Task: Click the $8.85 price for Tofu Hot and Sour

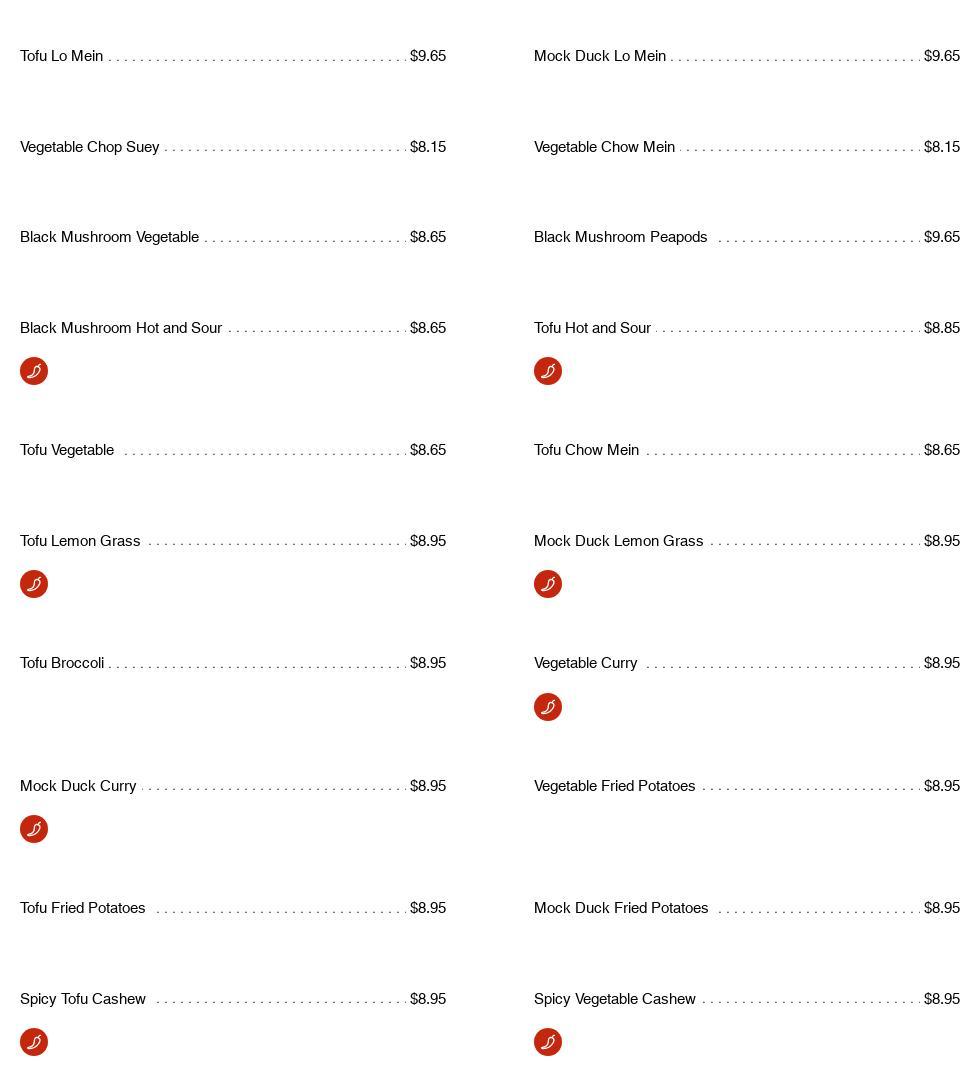Action: 941,328
